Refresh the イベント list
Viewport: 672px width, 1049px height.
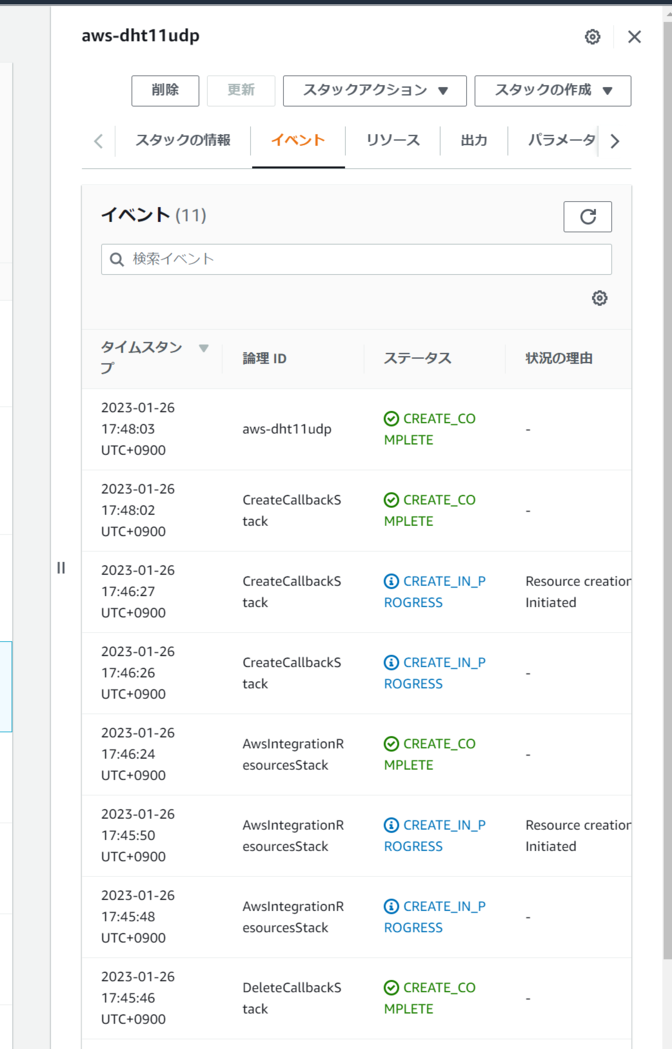click(588, 216)
